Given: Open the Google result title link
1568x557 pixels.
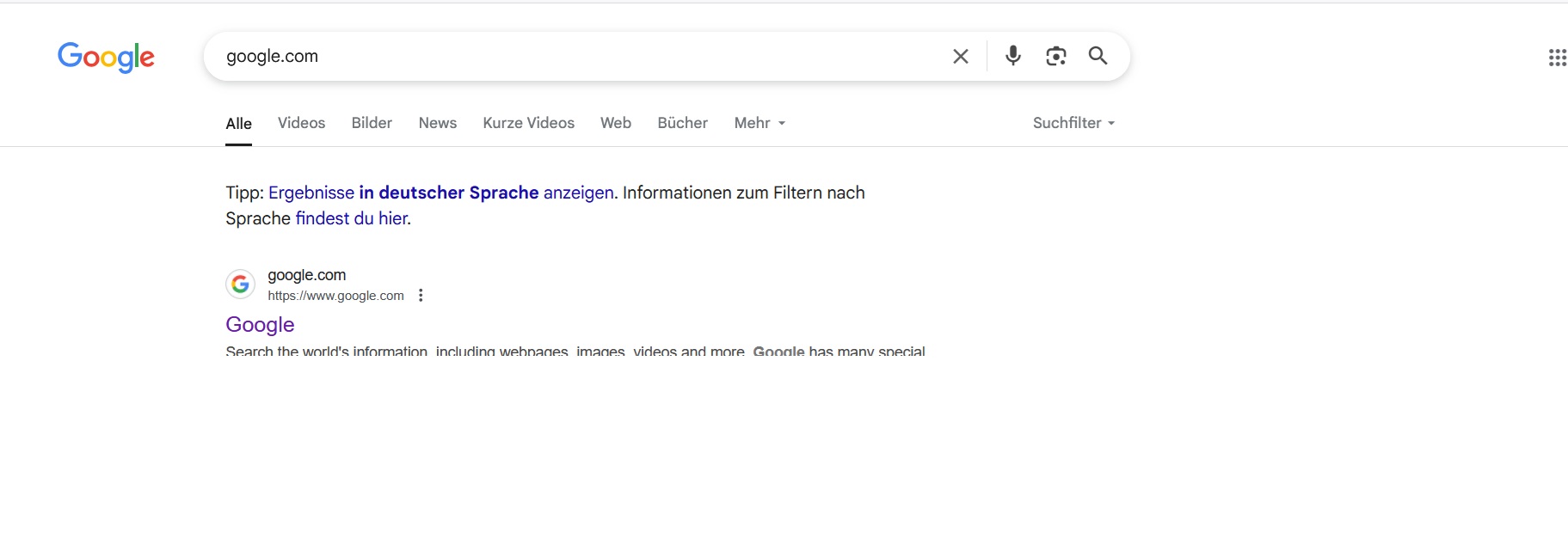Looking at the screenshot, I should 260,324.
